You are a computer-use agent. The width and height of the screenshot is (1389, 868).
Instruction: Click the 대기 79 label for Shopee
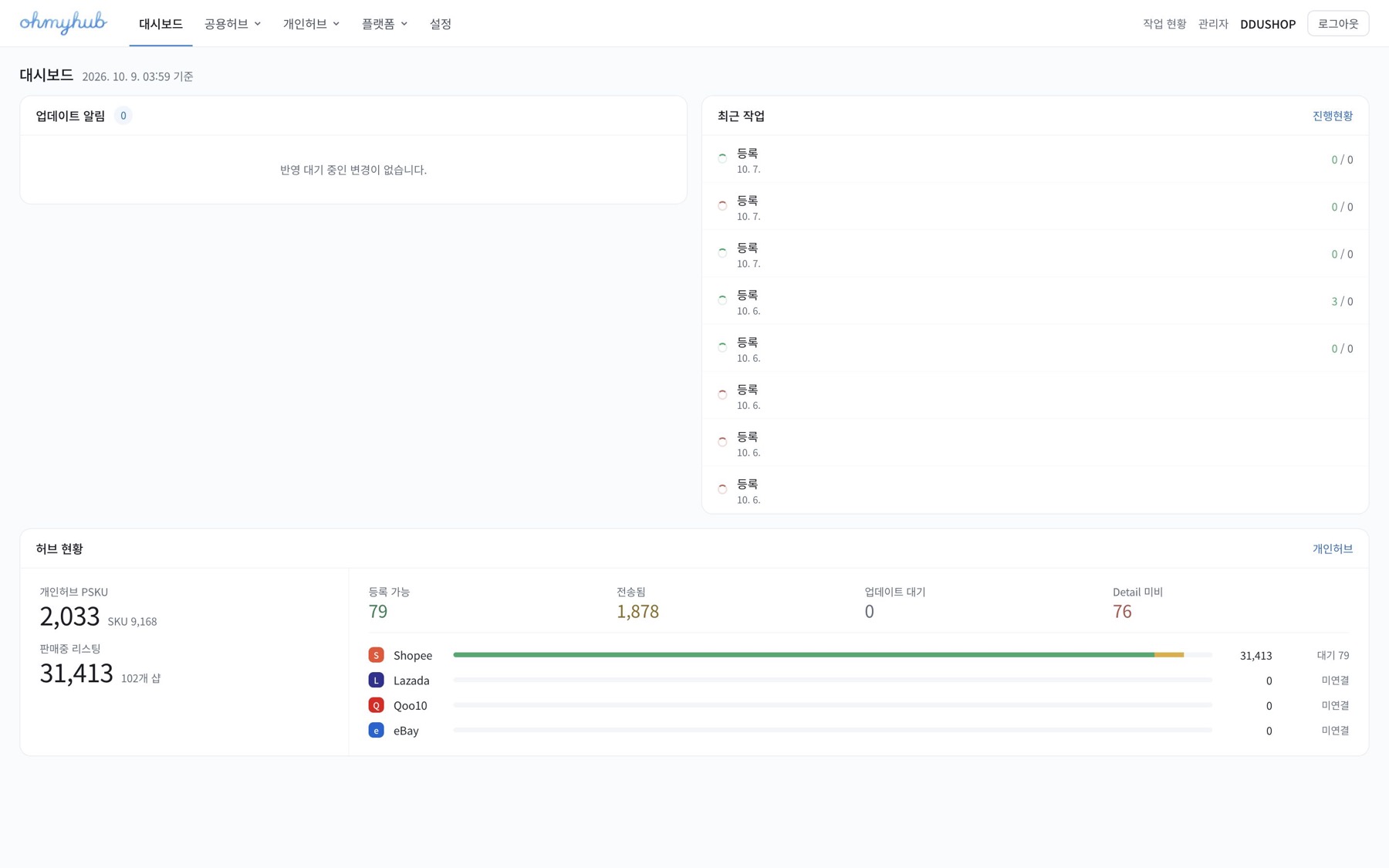pos(1333,656)
